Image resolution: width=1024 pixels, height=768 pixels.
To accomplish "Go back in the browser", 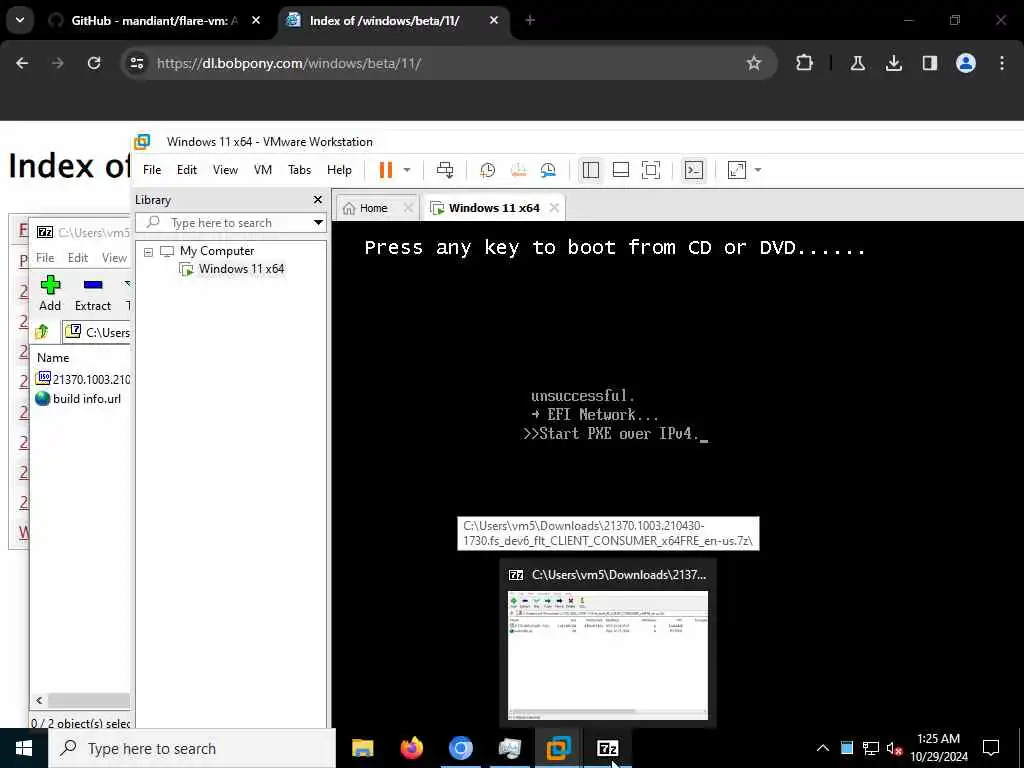I will coord(22,63).
